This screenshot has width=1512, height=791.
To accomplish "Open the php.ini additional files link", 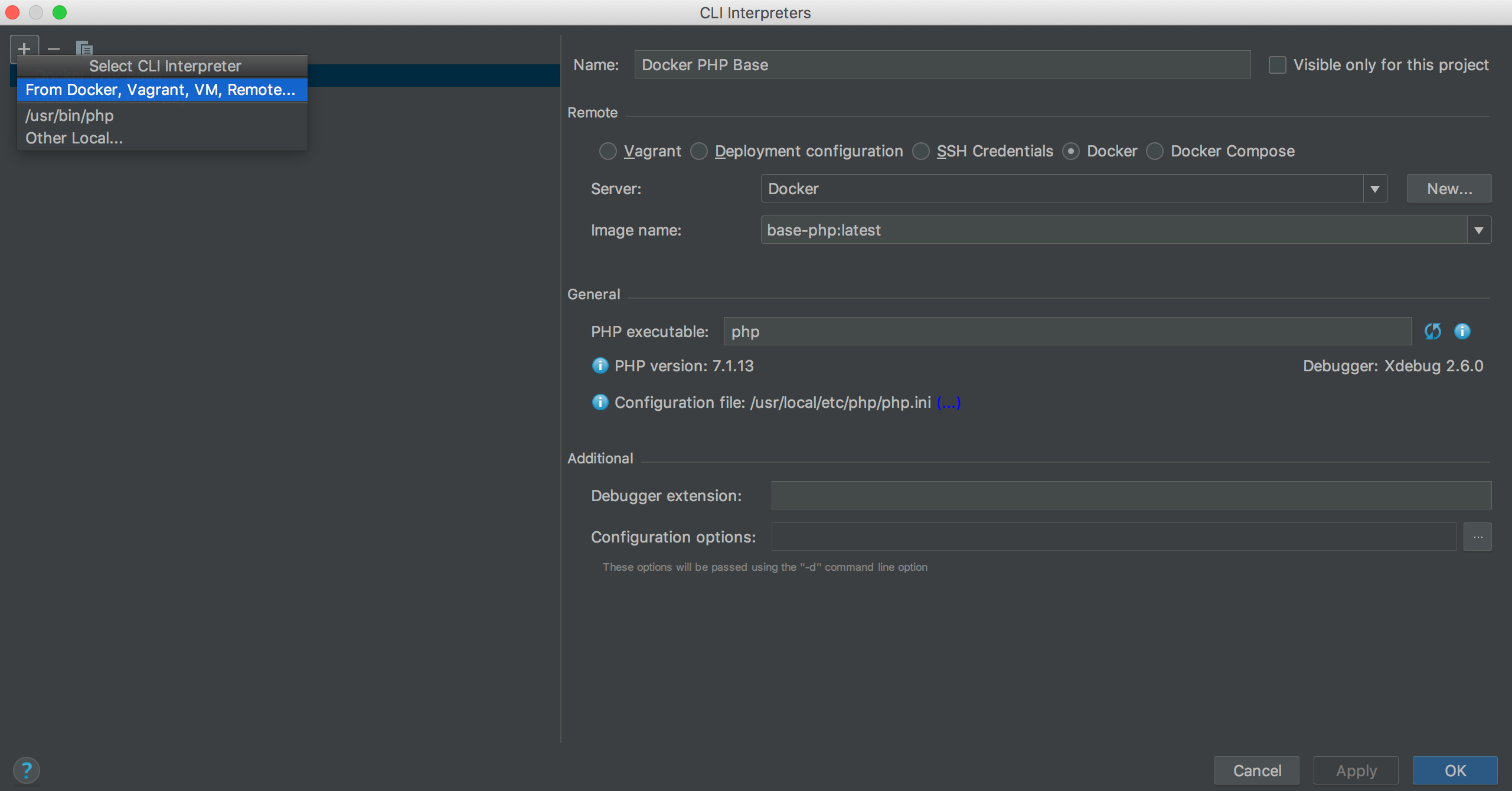I will (x=948, y=403).
